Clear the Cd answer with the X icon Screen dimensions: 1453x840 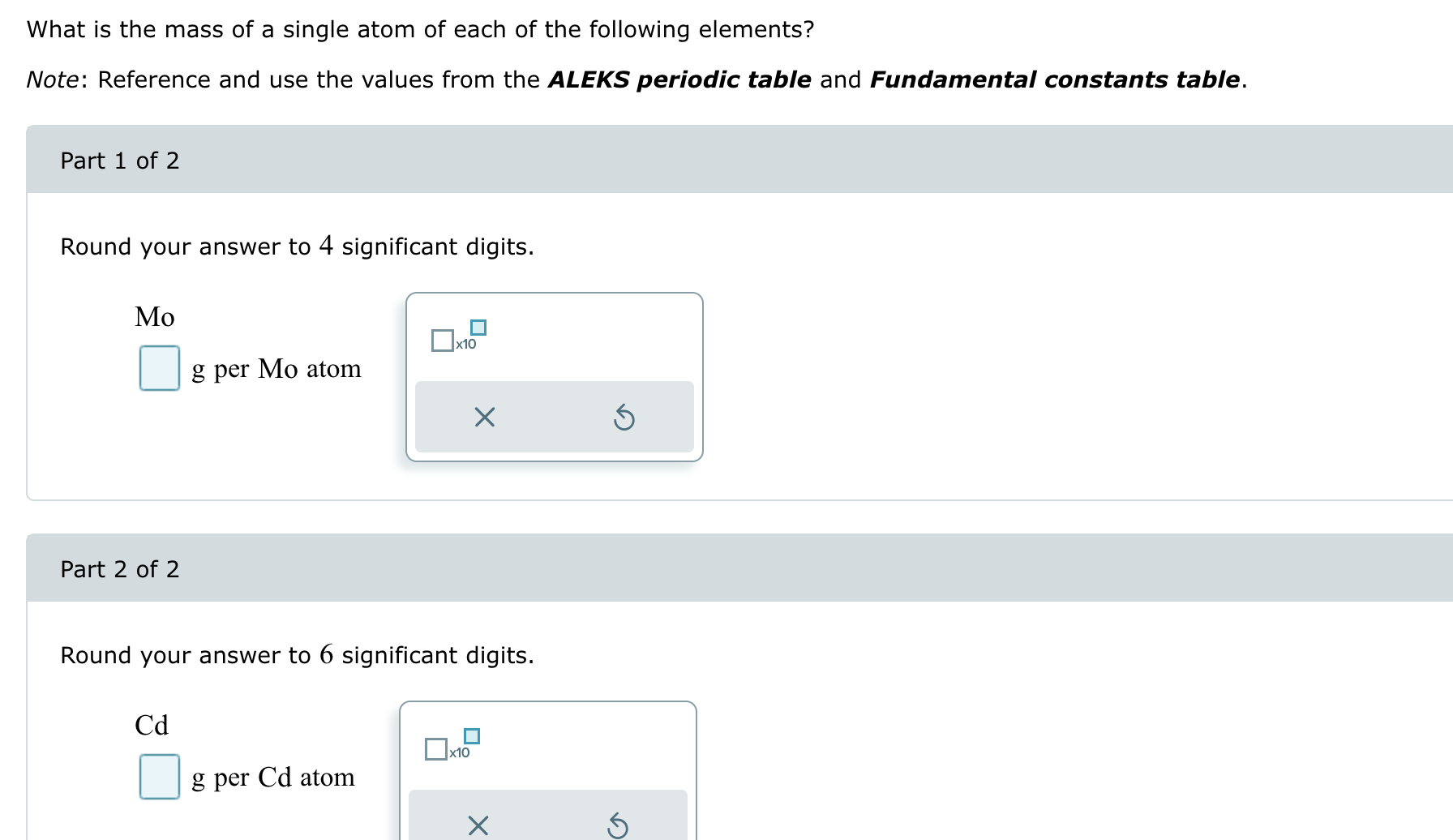[477, 825]
